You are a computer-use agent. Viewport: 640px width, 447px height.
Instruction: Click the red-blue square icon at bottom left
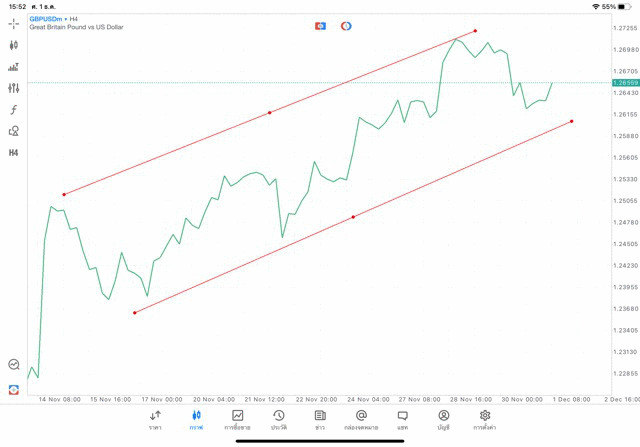[x=13, y=389]
